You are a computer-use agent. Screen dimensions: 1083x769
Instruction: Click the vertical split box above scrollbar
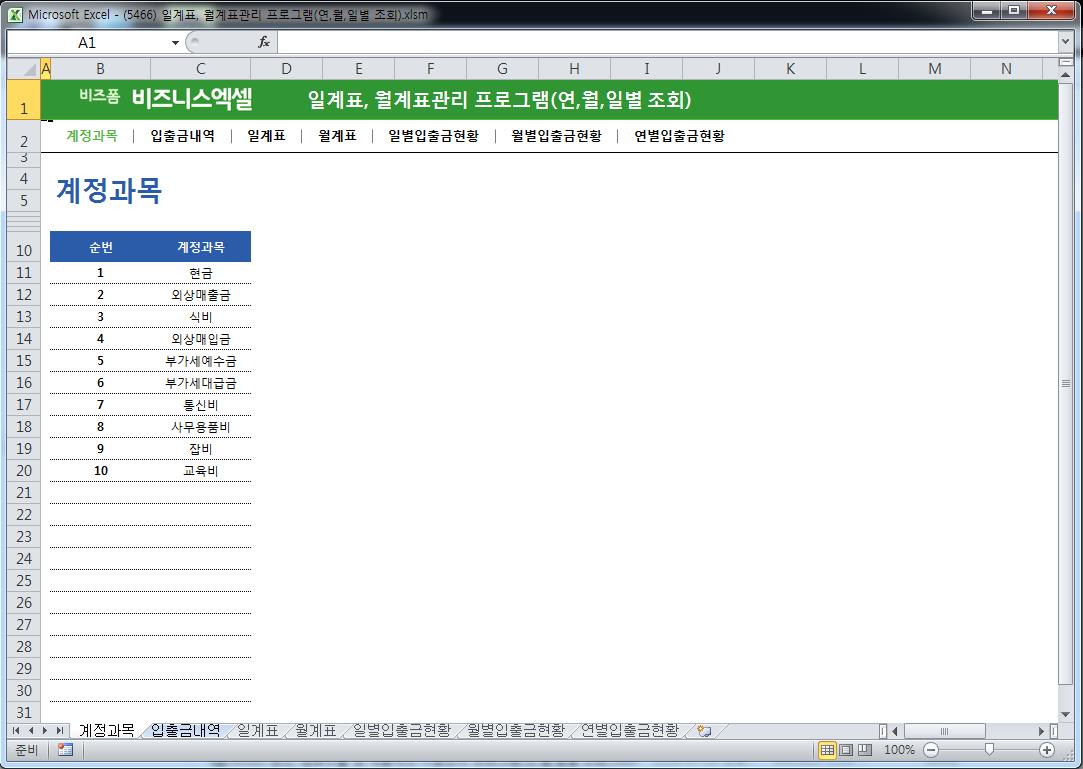point(1065,62)
